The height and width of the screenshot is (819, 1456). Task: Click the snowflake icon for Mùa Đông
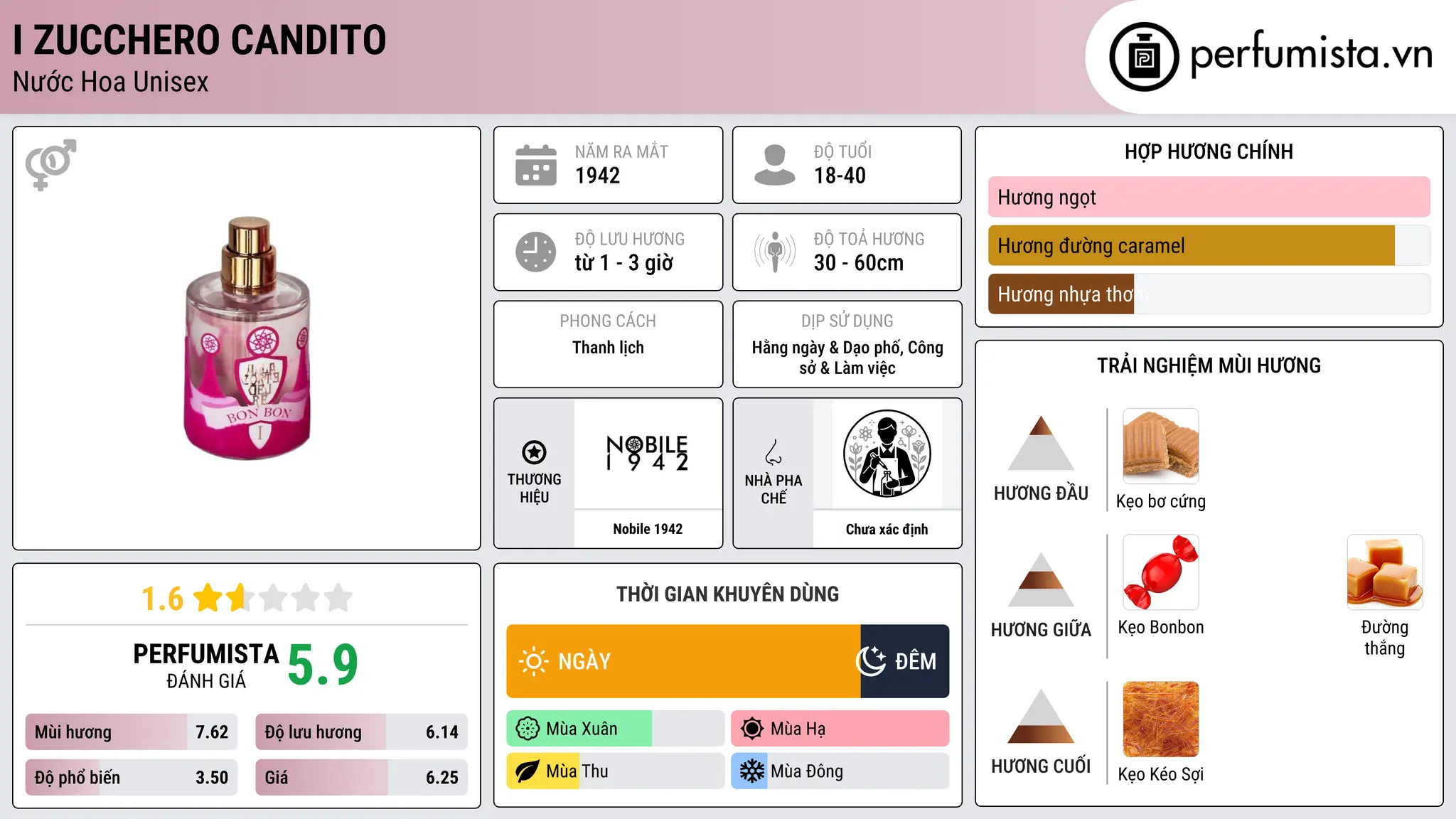752,771
